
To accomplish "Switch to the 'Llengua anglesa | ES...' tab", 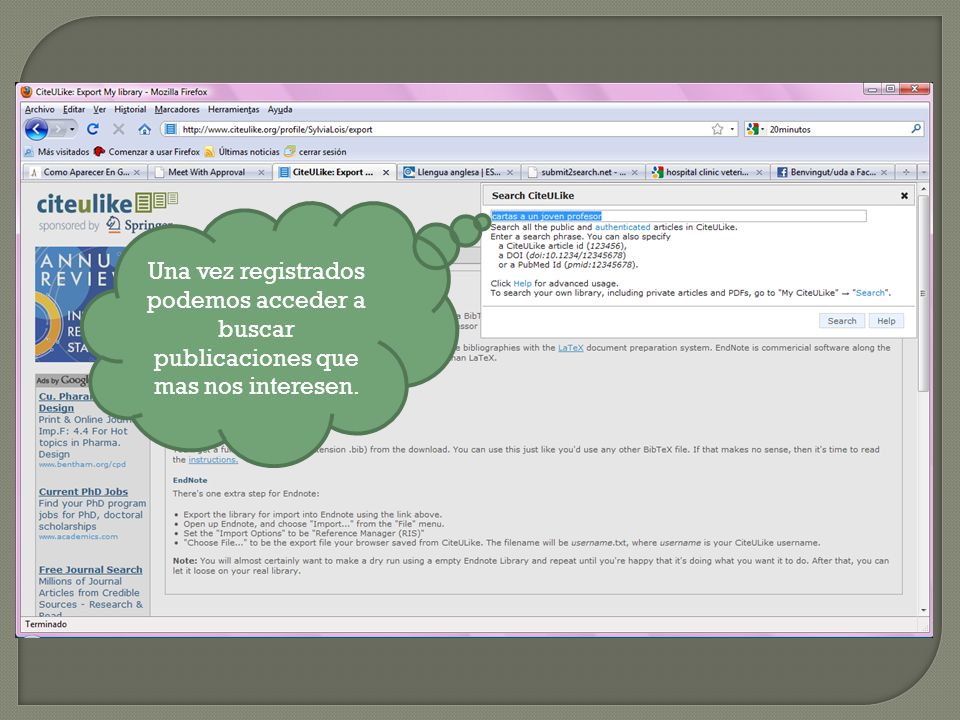I will point(459,173).
